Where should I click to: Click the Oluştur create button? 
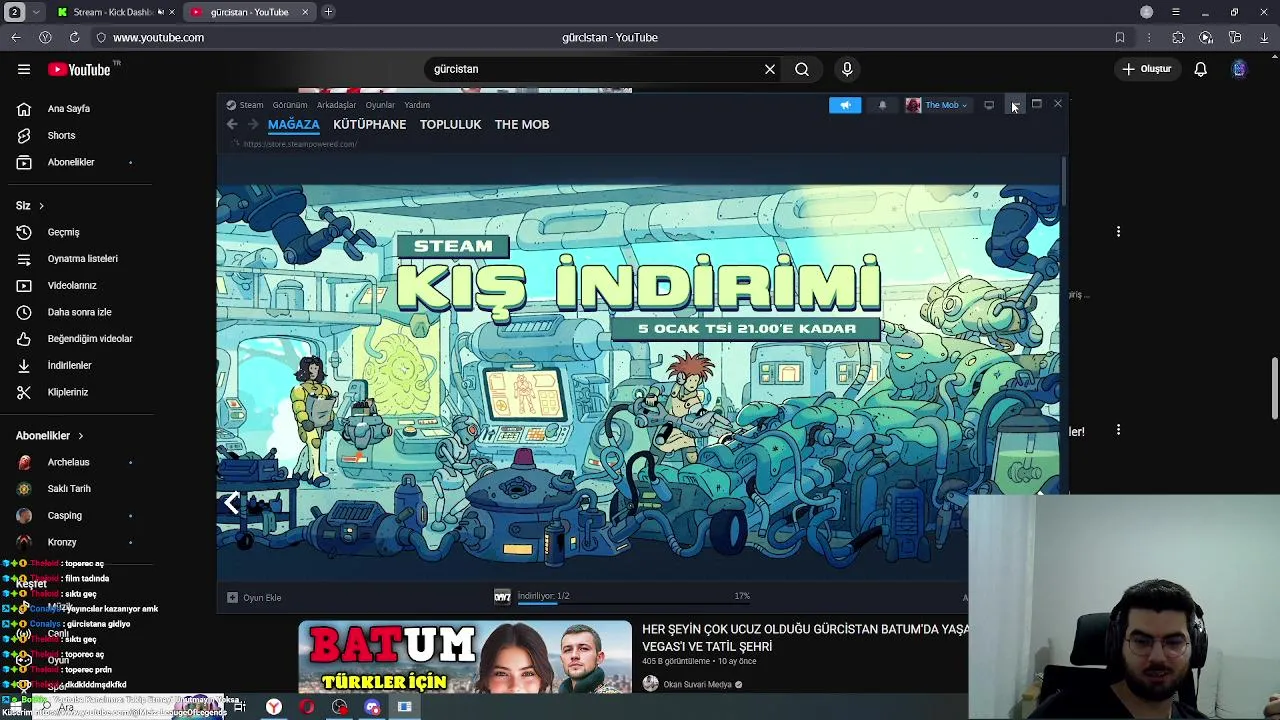tap(1146, 69)
